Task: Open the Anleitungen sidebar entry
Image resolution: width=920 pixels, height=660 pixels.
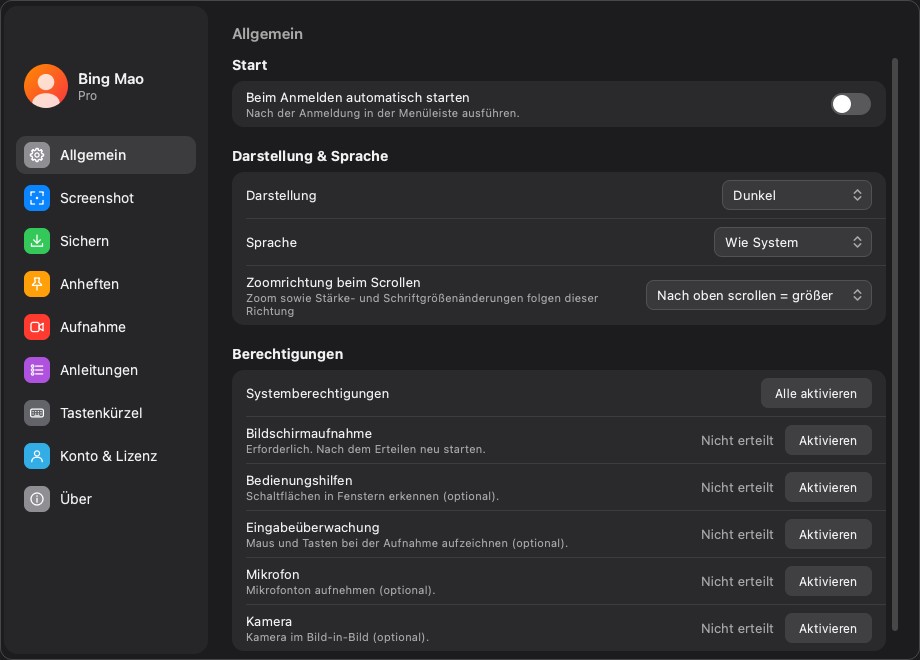Action: [106, 370]
